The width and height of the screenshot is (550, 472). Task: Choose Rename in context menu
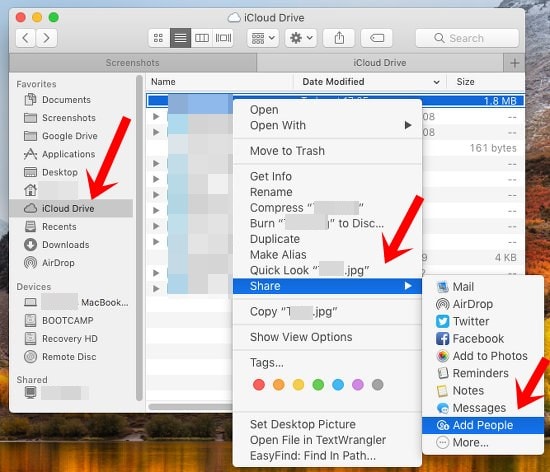327,192
